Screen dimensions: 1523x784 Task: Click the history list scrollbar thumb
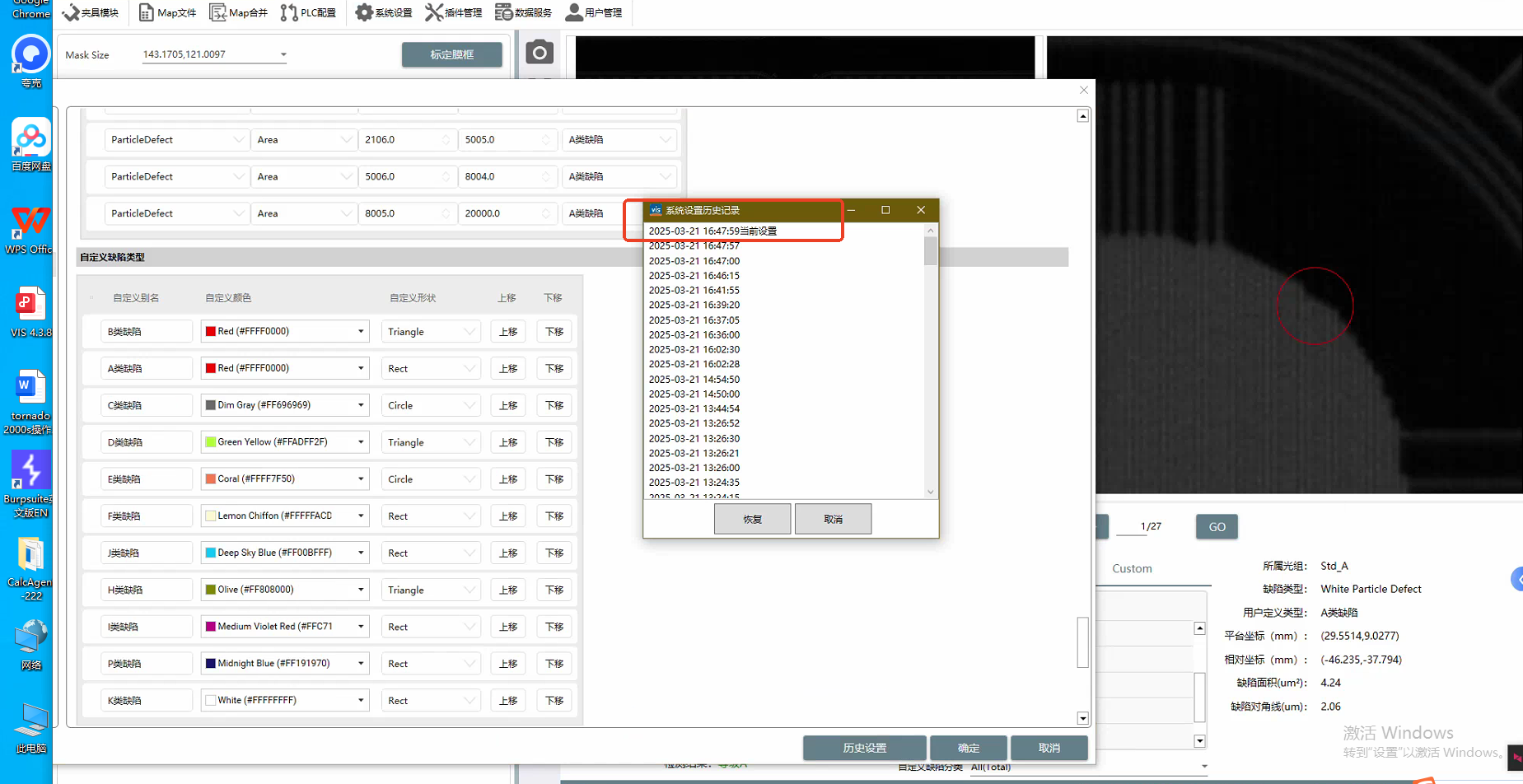pyautogui.click(x=930, y=251)
